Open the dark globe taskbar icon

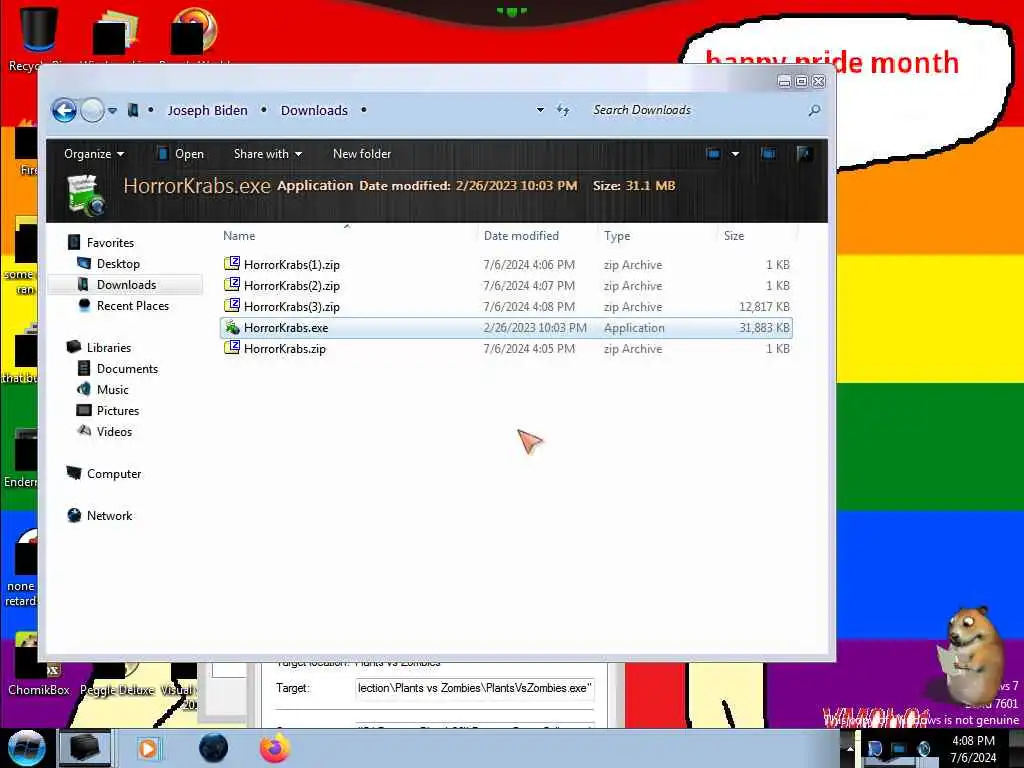213,748
